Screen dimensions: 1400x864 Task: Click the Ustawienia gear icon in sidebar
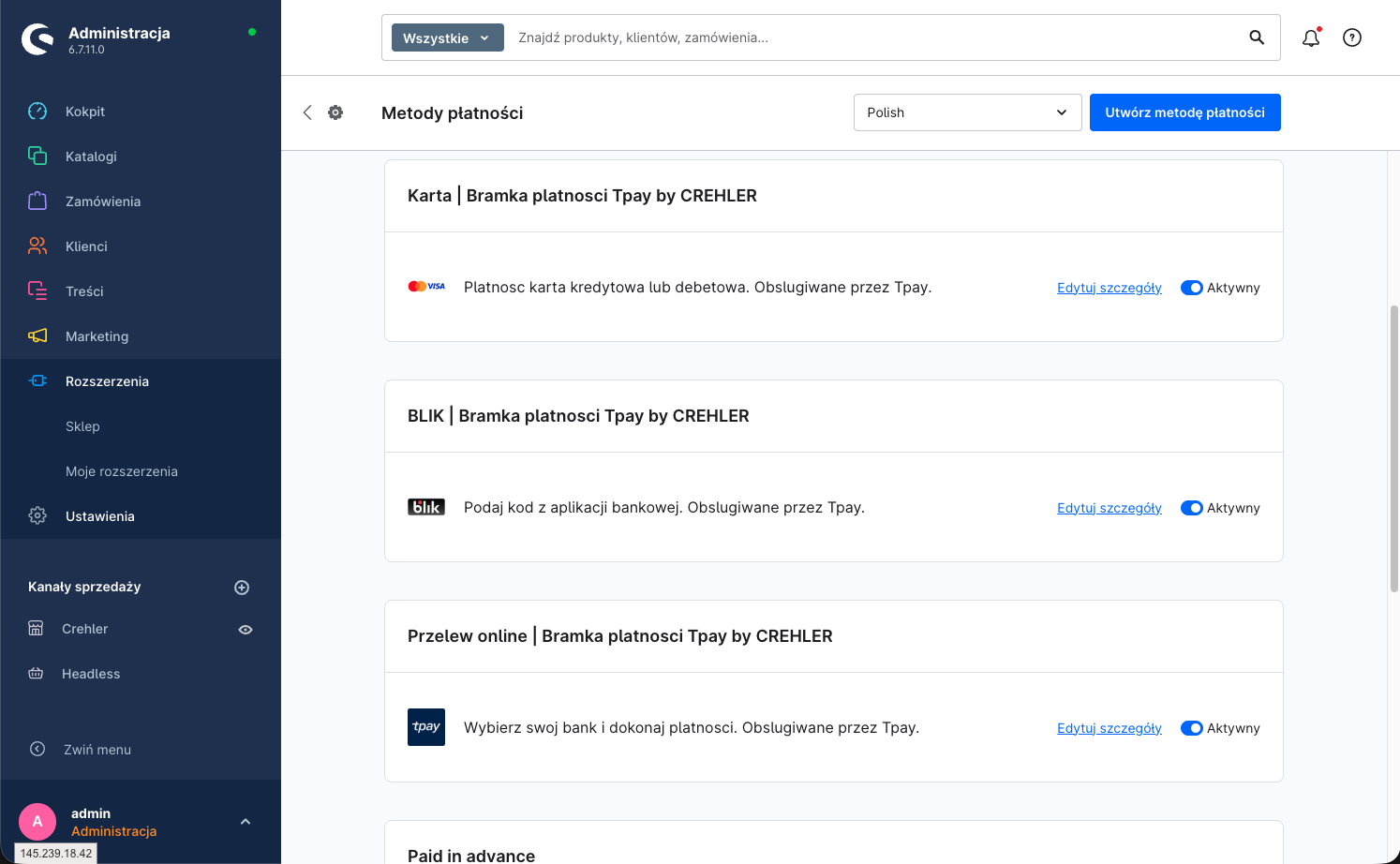point(37,516)
